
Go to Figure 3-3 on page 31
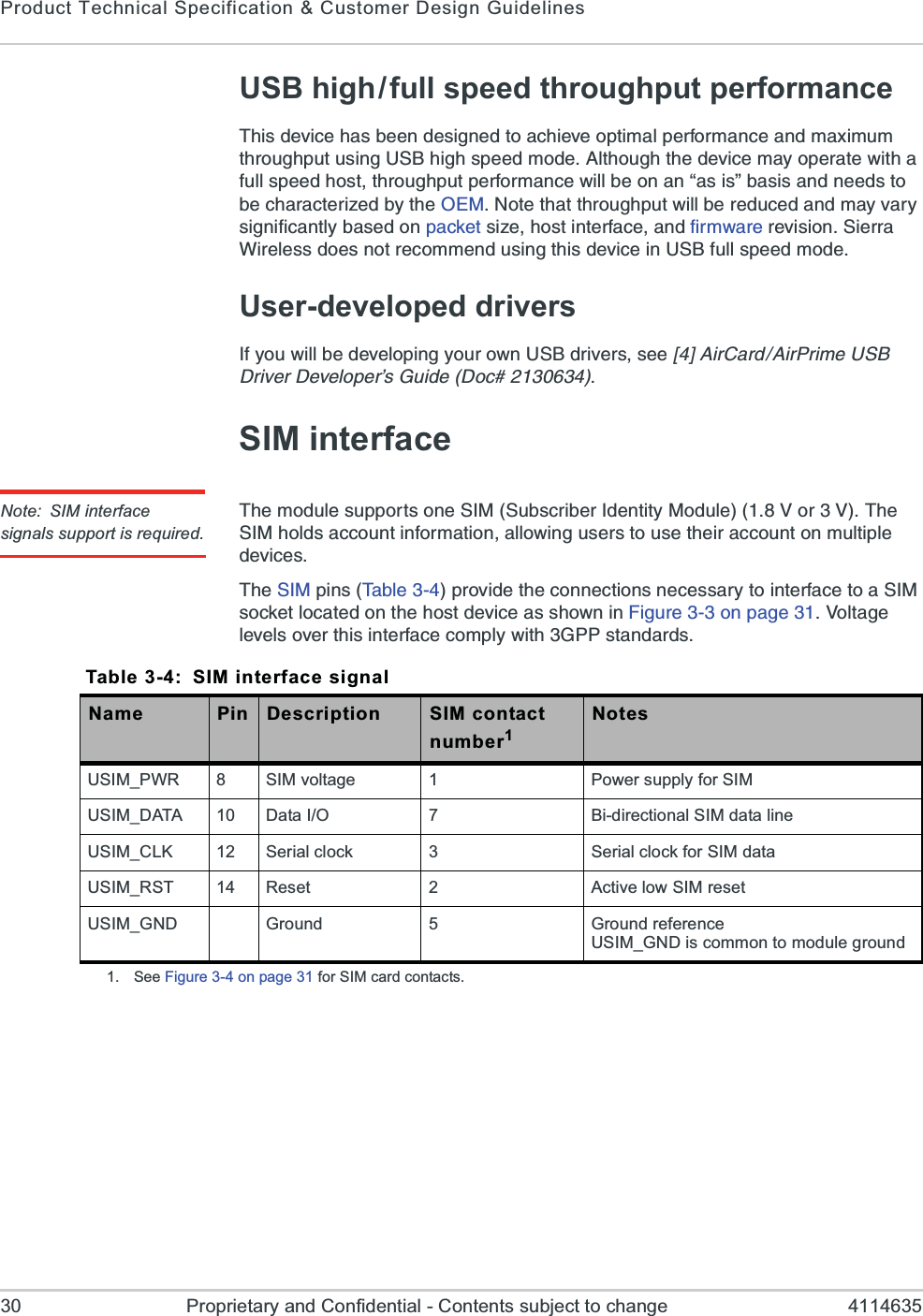pos(721,612)
